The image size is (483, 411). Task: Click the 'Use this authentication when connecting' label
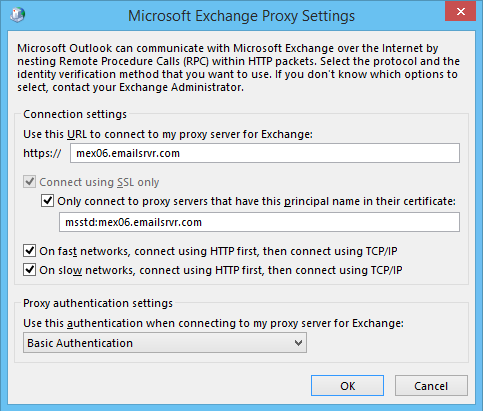[x=213, y=323]
